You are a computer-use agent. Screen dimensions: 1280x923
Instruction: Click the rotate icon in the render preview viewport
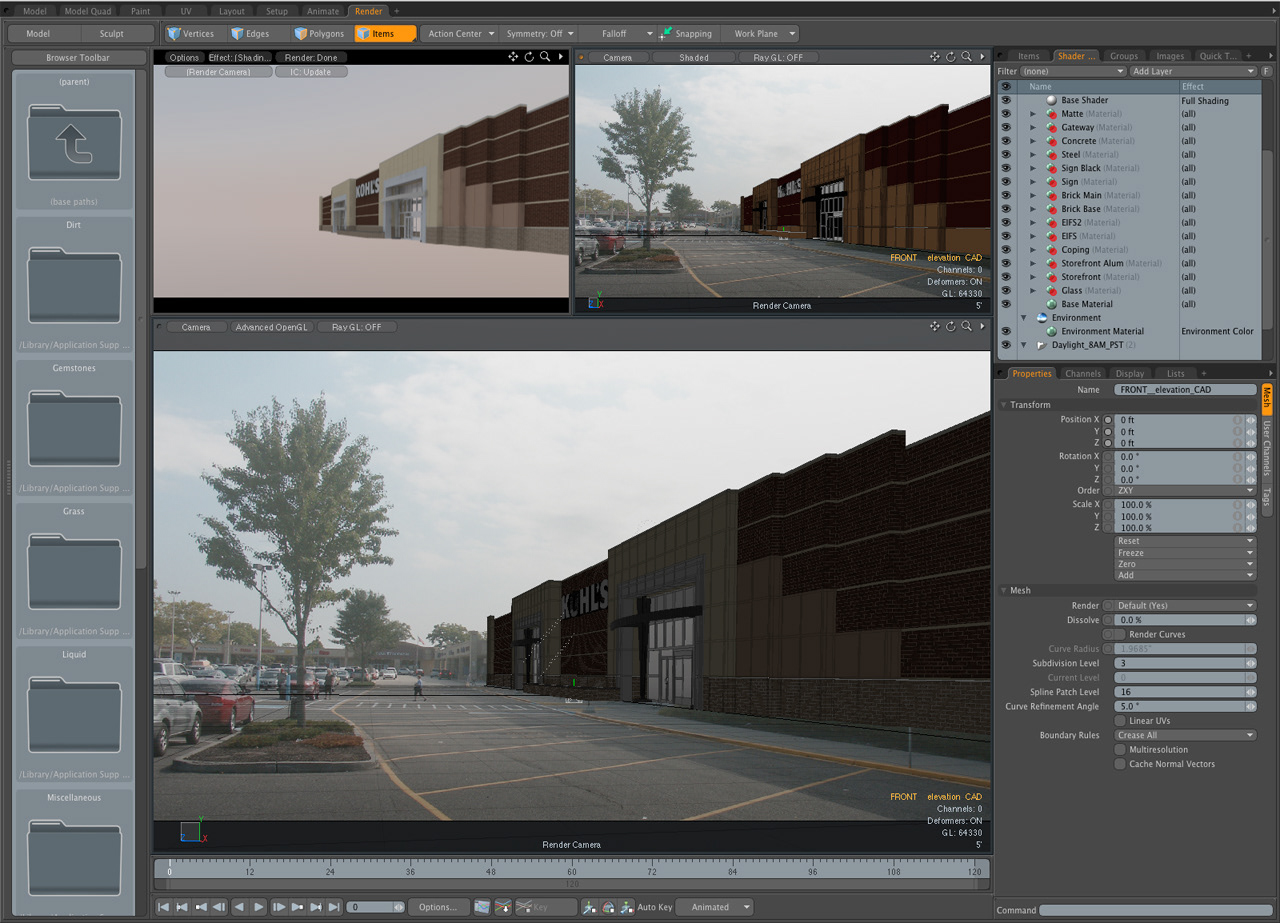[x=529, y=57]
